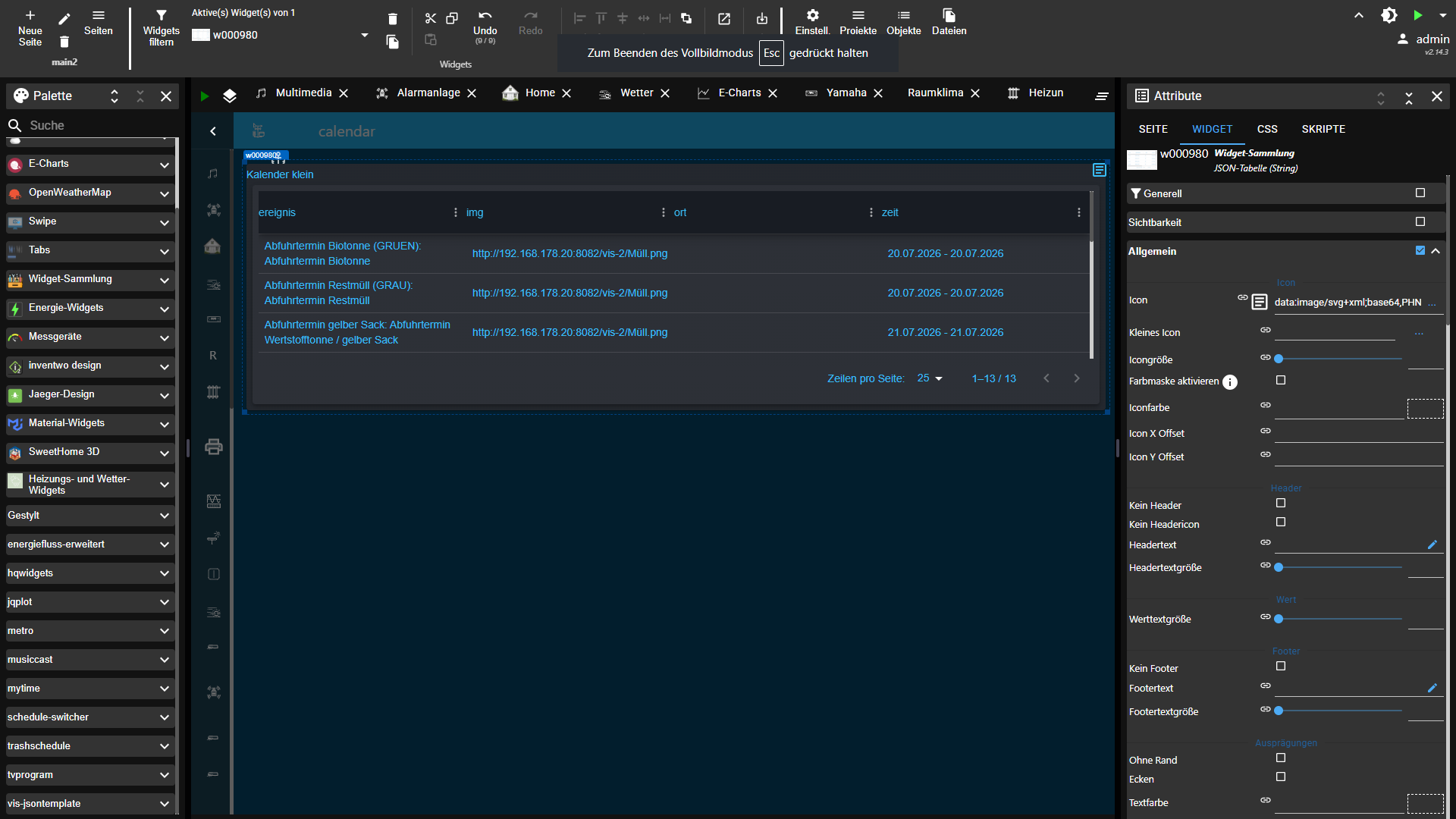Edit Footertext with pencil icon

(x=1432, y=688)
